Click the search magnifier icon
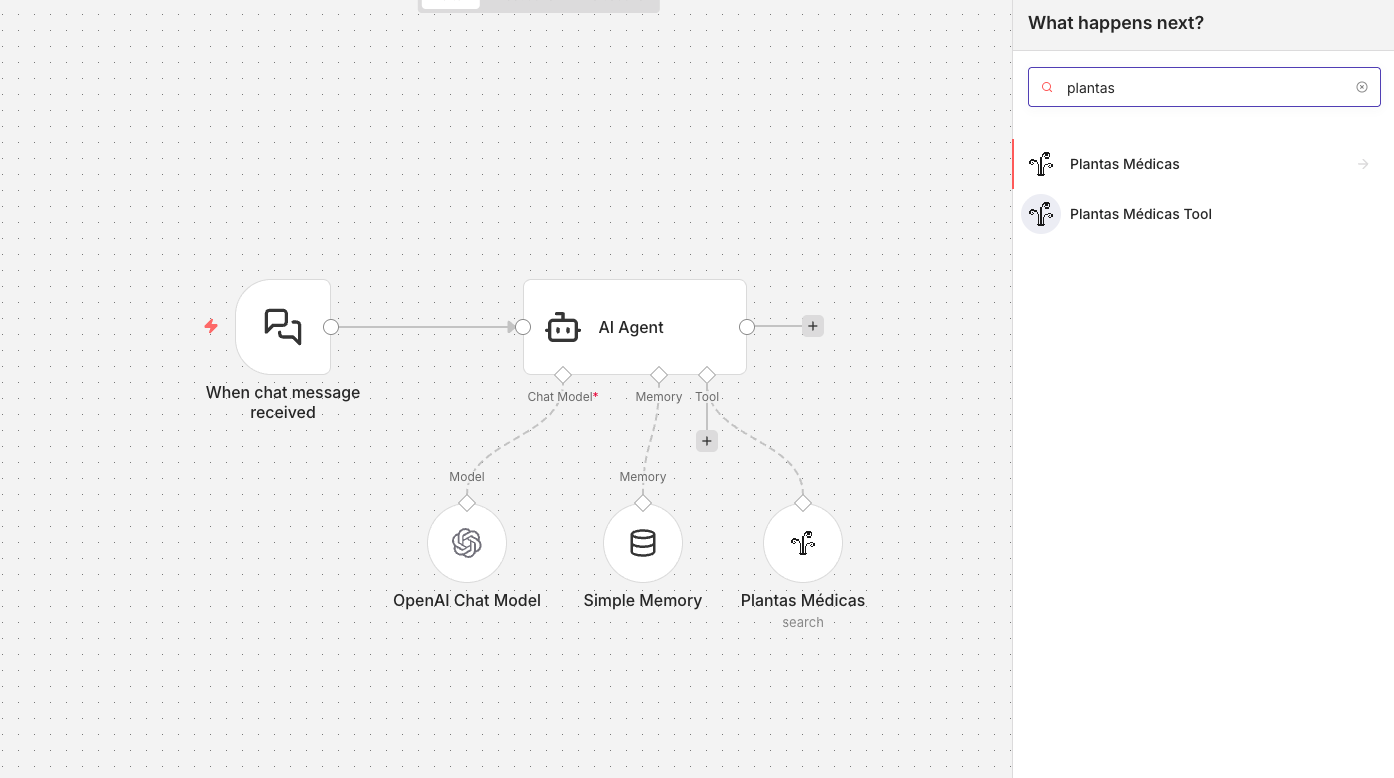1394x778 pixels. [1047, 88]
